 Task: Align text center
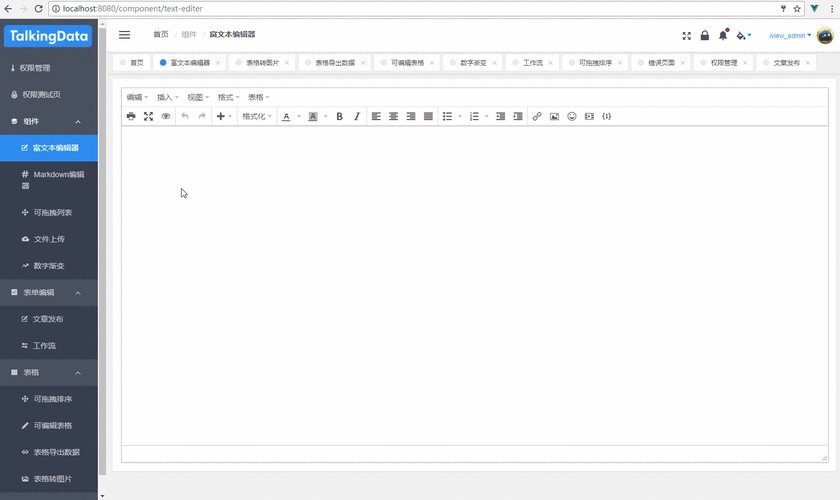(393, 116)
